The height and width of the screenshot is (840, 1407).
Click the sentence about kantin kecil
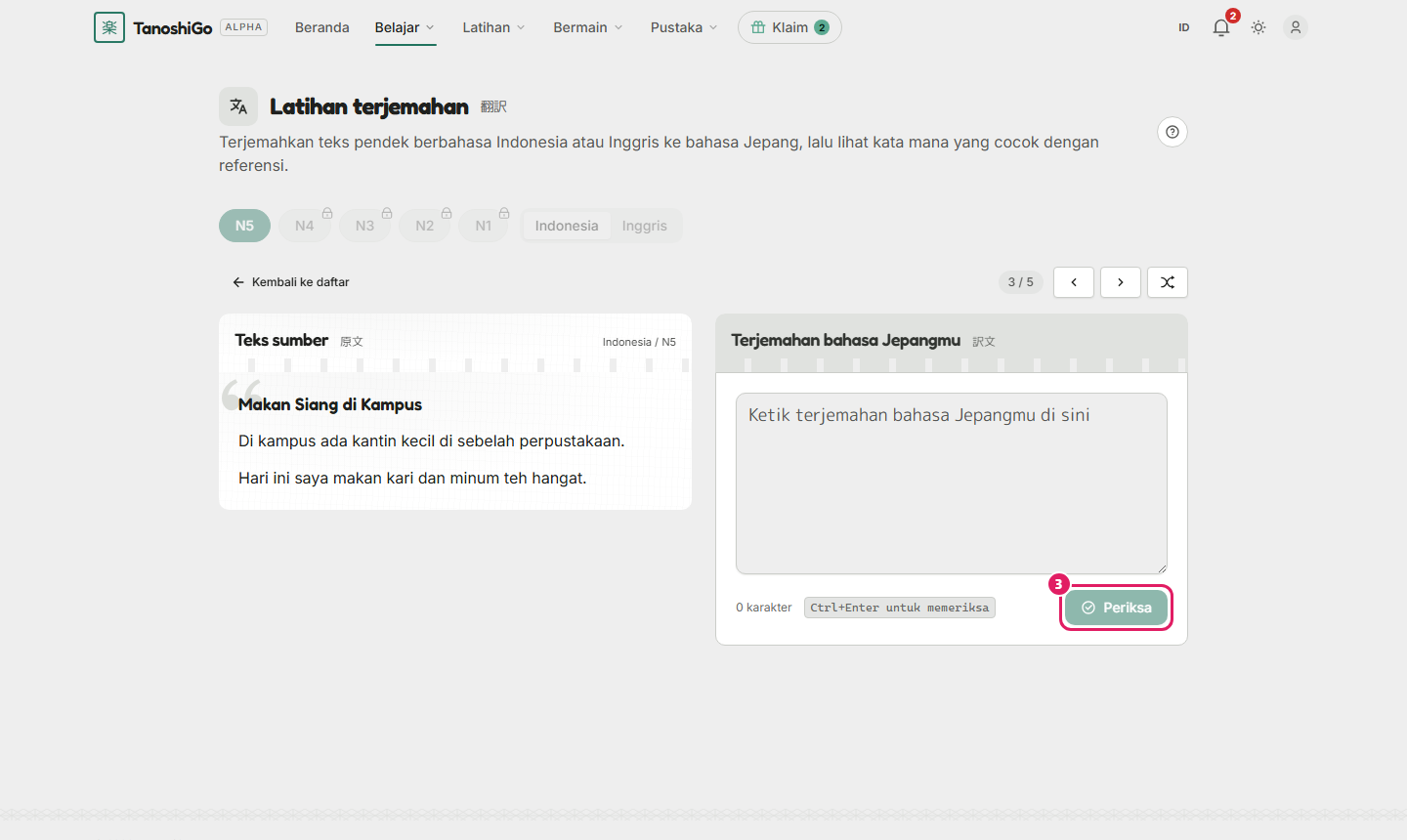[x=432, y=441]
